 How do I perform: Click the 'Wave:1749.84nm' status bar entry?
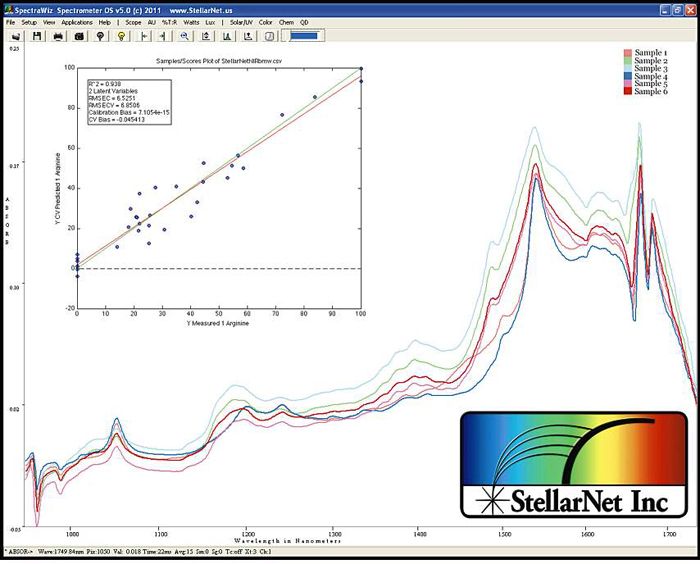click(x=59, y=552)
